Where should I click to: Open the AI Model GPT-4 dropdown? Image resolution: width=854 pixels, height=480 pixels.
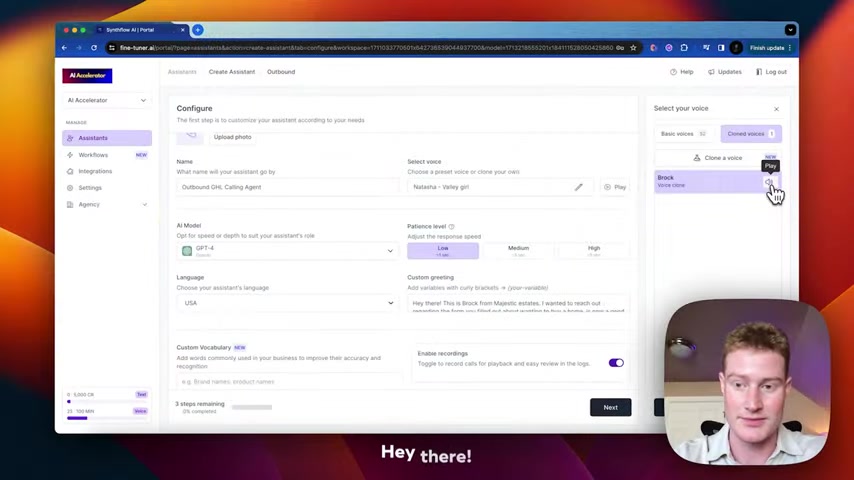pos(288,251)
